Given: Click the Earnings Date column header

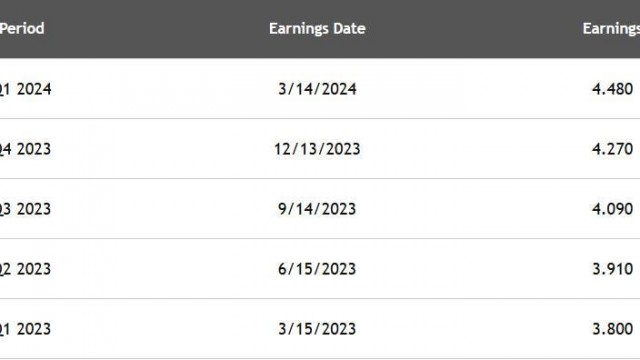Looking at the screenshot, I should [317, 29].
